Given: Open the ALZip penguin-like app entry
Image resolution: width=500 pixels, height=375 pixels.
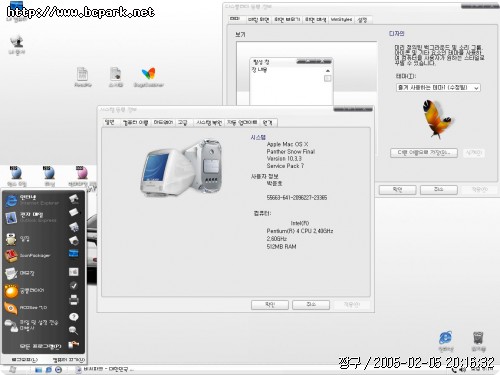Looking at the screenshot, I should [18, 239].
